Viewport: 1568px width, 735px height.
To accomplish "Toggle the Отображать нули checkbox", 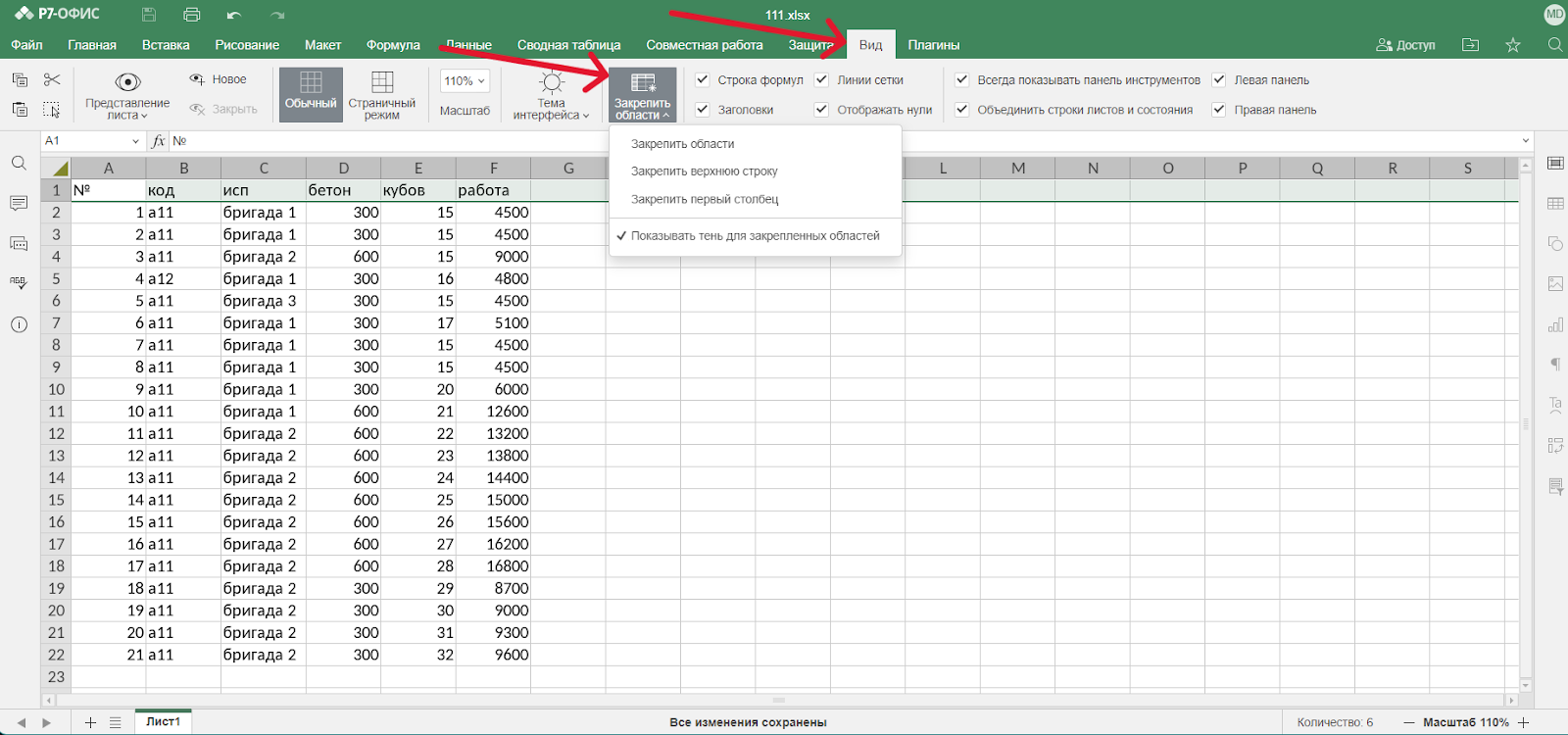I will coord(822,109).
